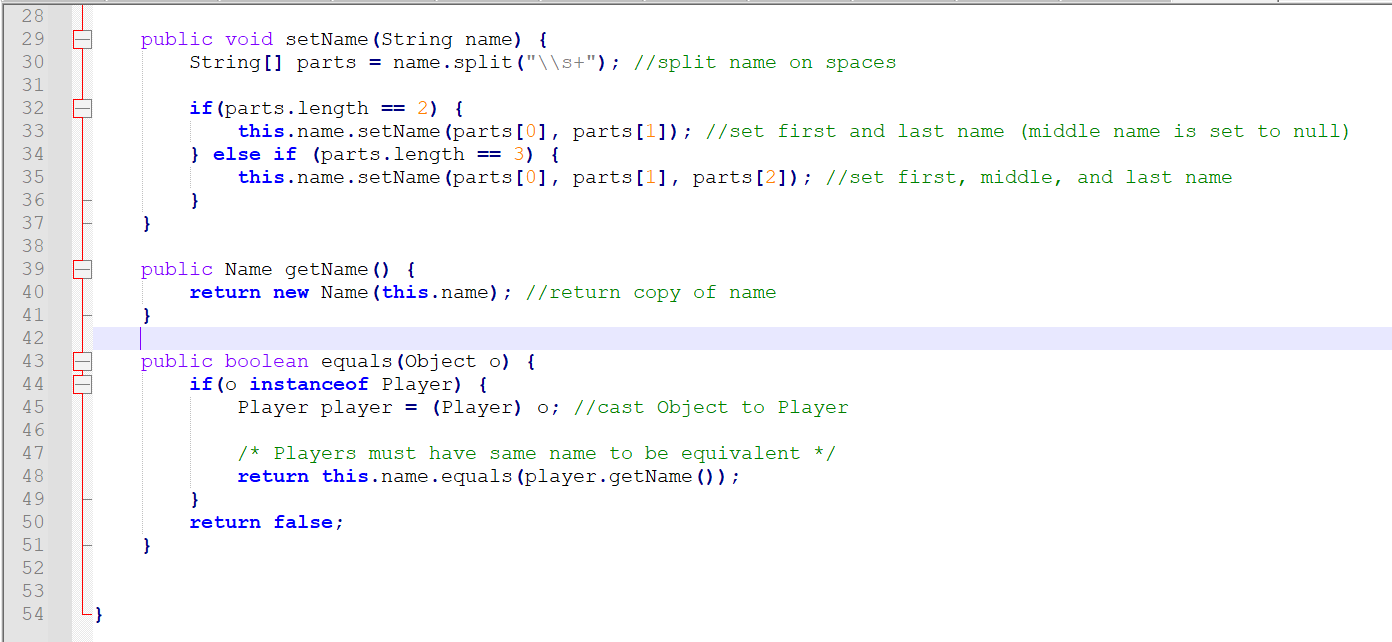Viewport: 1392px width, 642px height.
Task: Collapse the getName method fold box
Action: click(82, 269)
